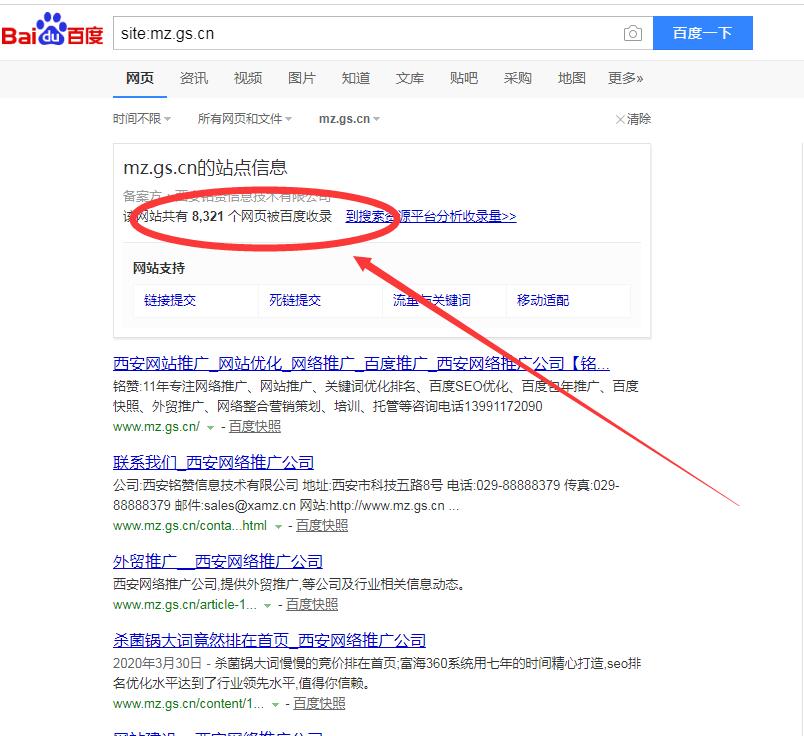Expand the 更多 menu
This screenshot has height=736, width=804.
[x=625, y=78]
